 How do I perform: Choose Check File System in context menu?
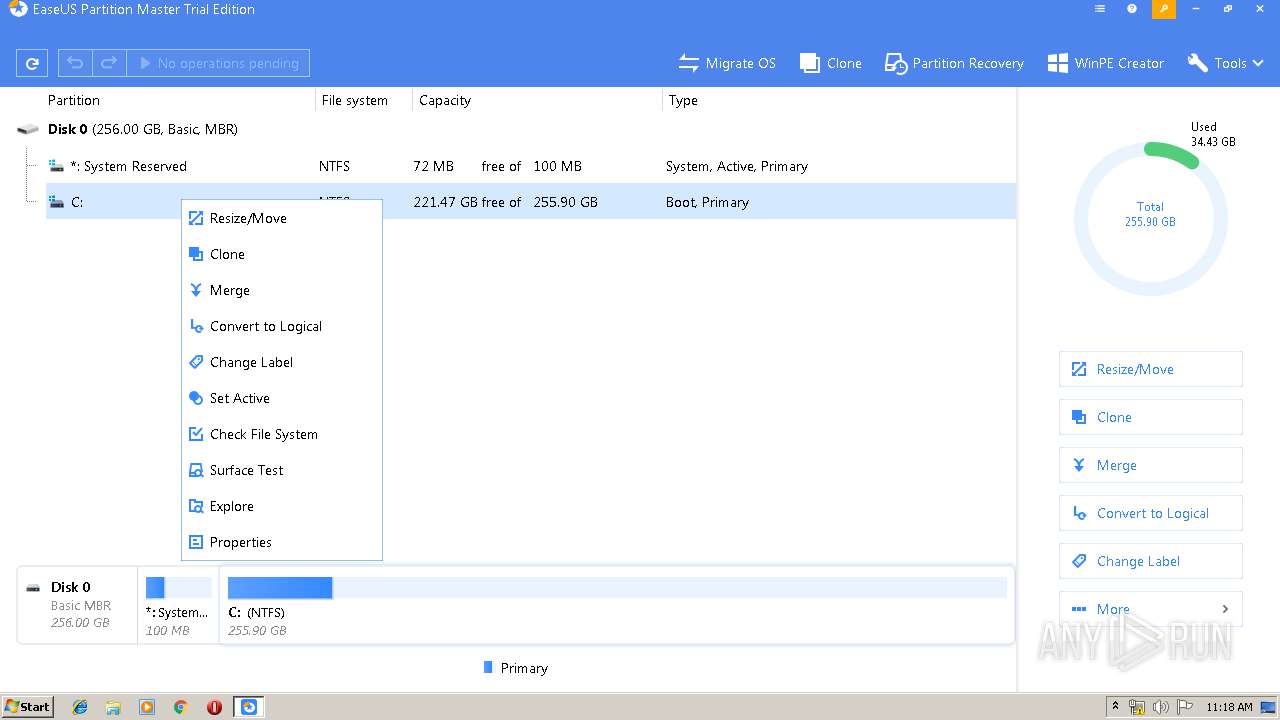[x=282, y=434]
